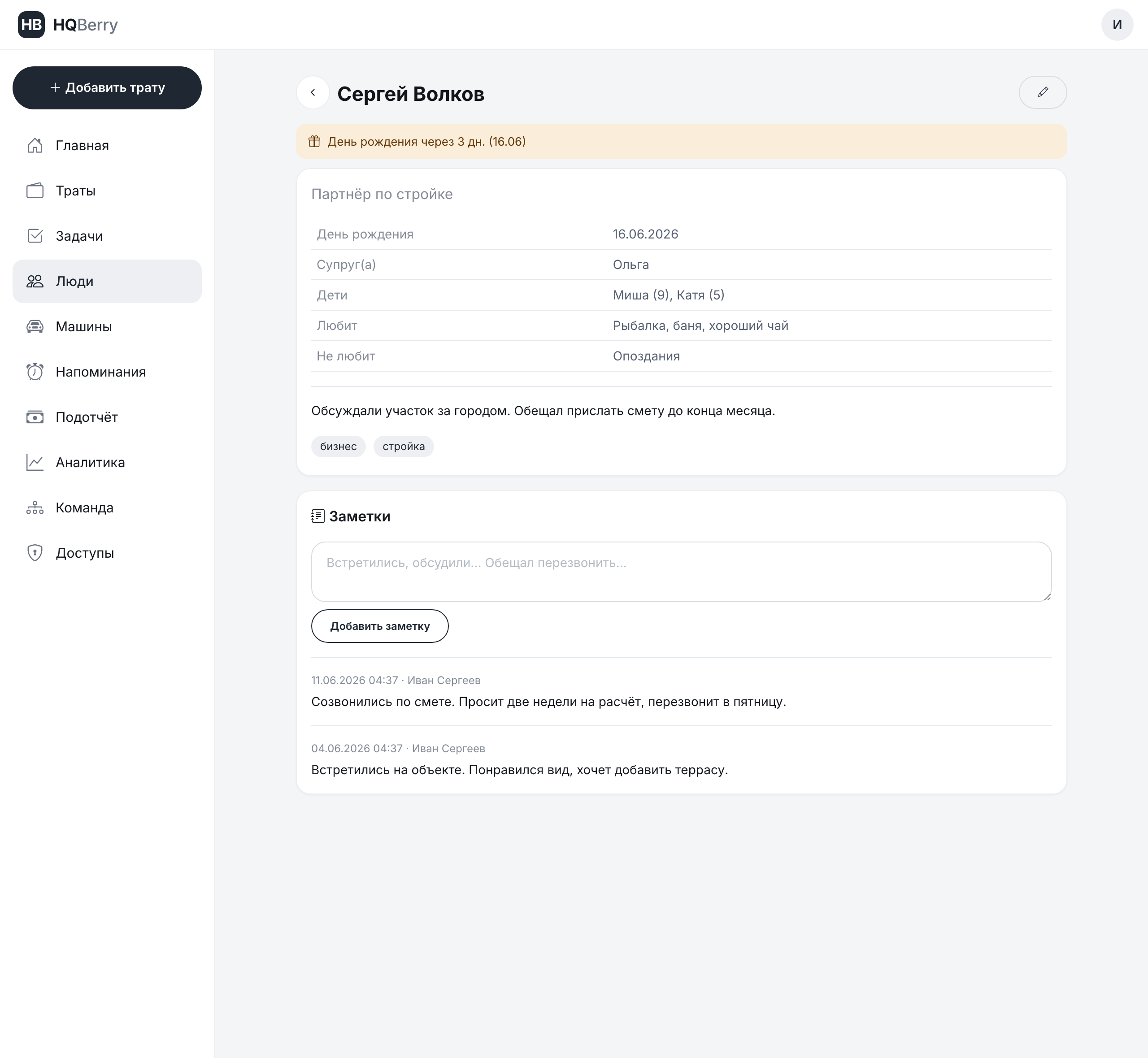Click Добавить заметку button

coord(380,626)
